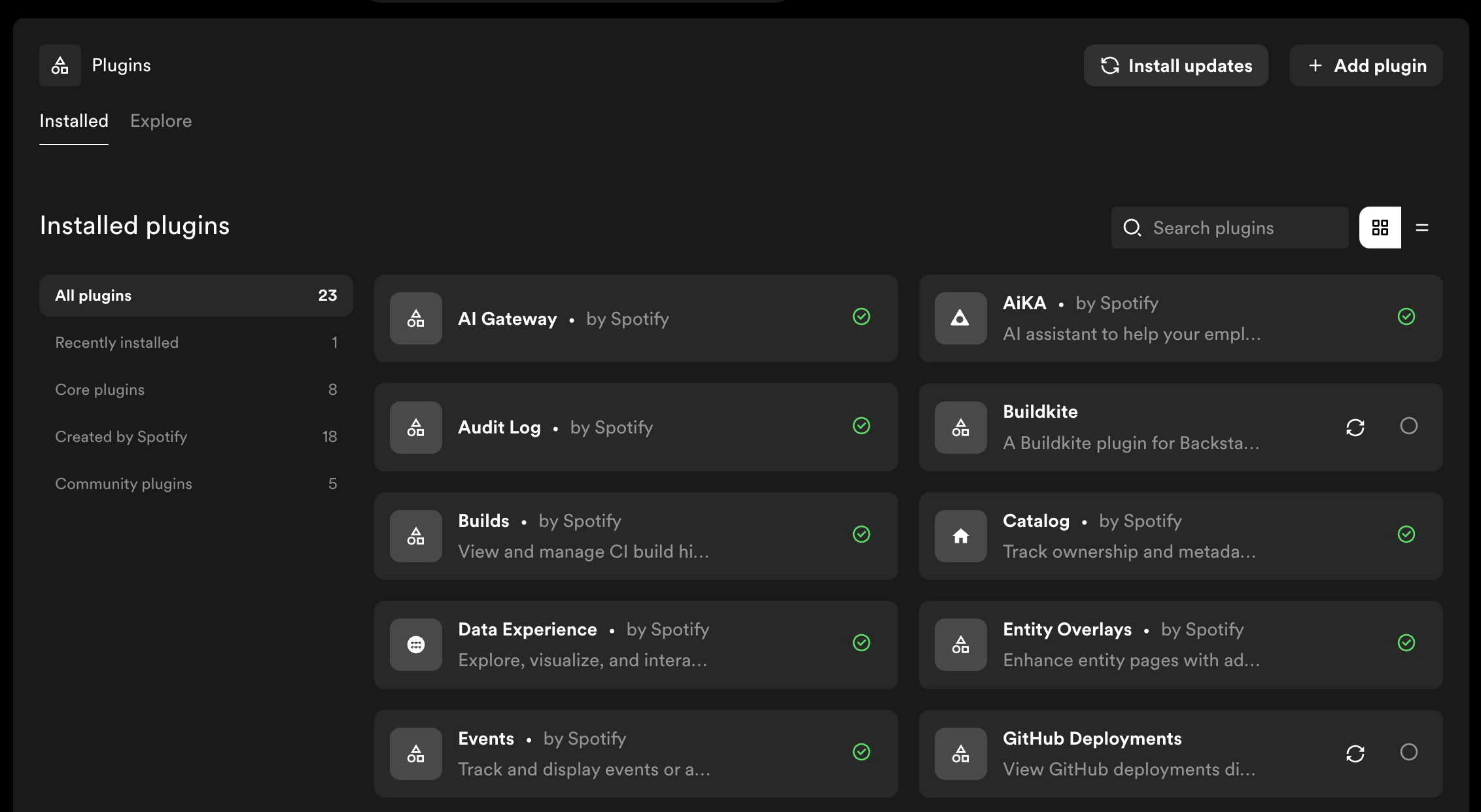Click the 'Track and display events or a…' description

(x=584, y=770)
